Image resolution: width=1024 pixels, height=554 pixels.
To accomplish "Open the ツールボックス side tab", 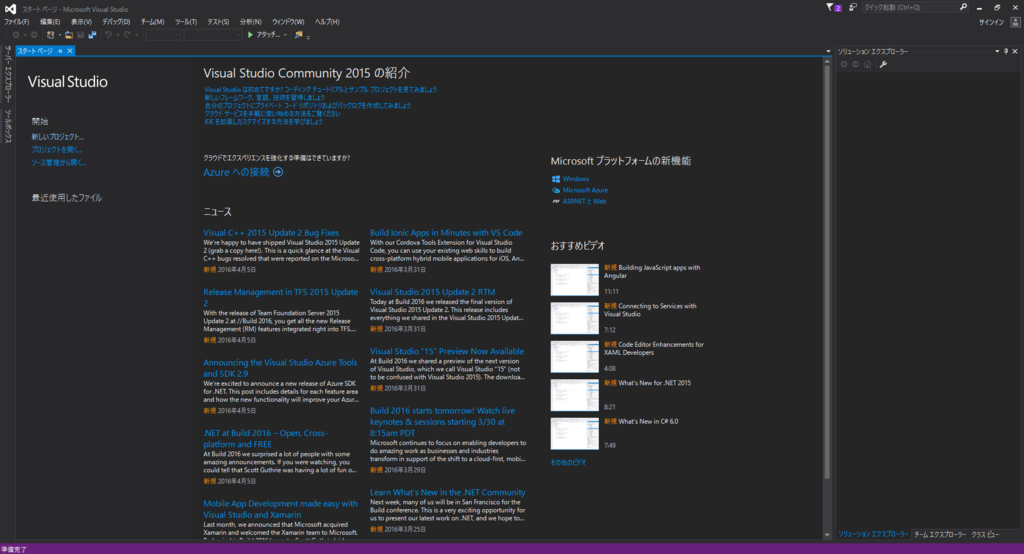I will (8, 126).
